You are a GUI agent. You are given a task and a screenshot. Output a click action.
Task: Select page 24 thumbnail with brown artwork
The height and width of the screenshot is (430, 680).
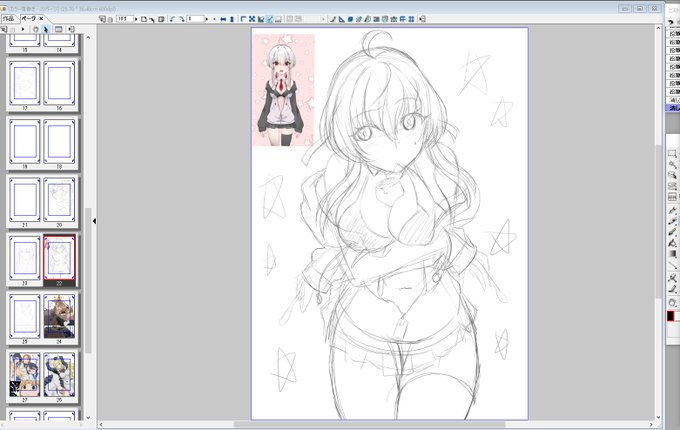[x=59, y=316]
